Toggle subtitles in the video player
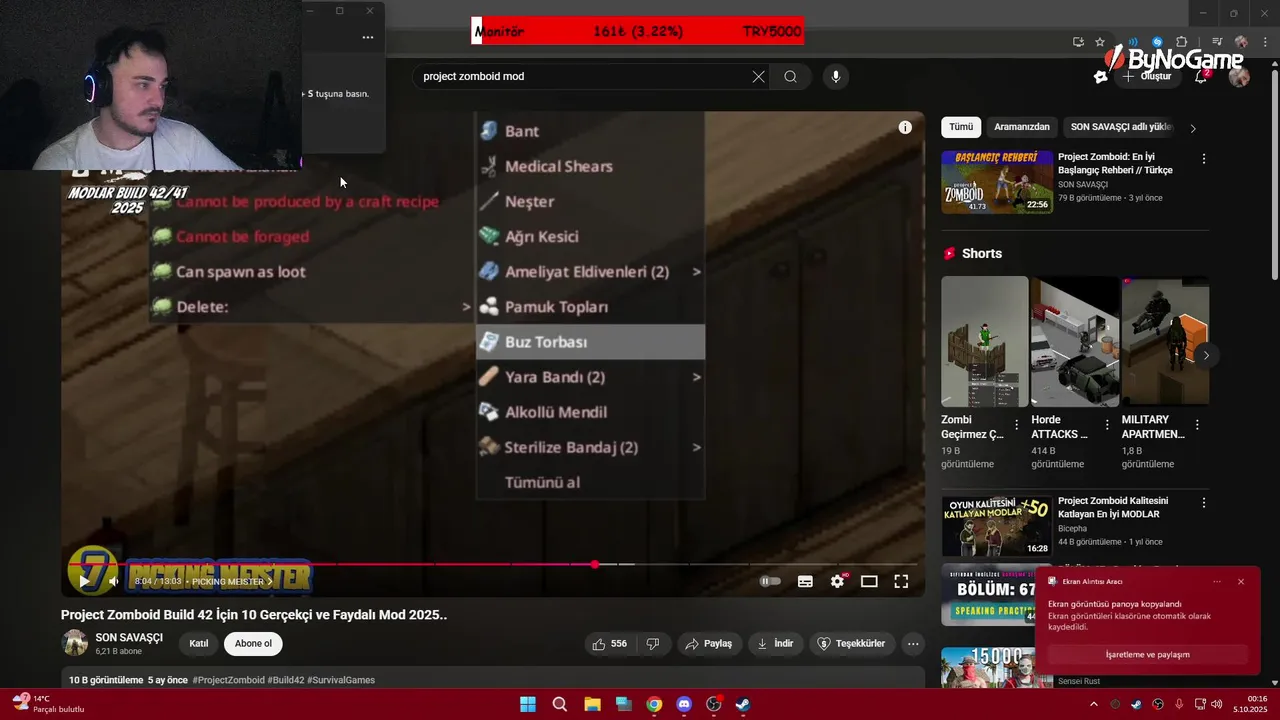Viewport: 1280px width, 720px height. (805, 581)
